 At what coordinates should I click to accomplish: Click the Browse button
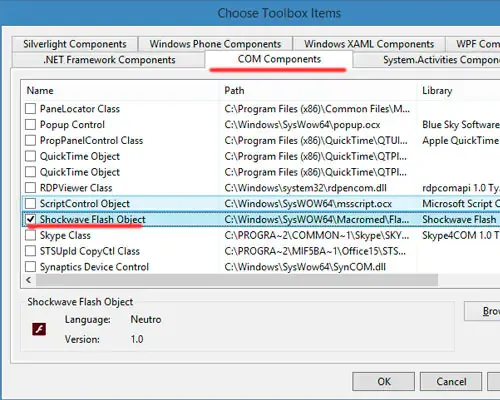(x=482, y=311)
